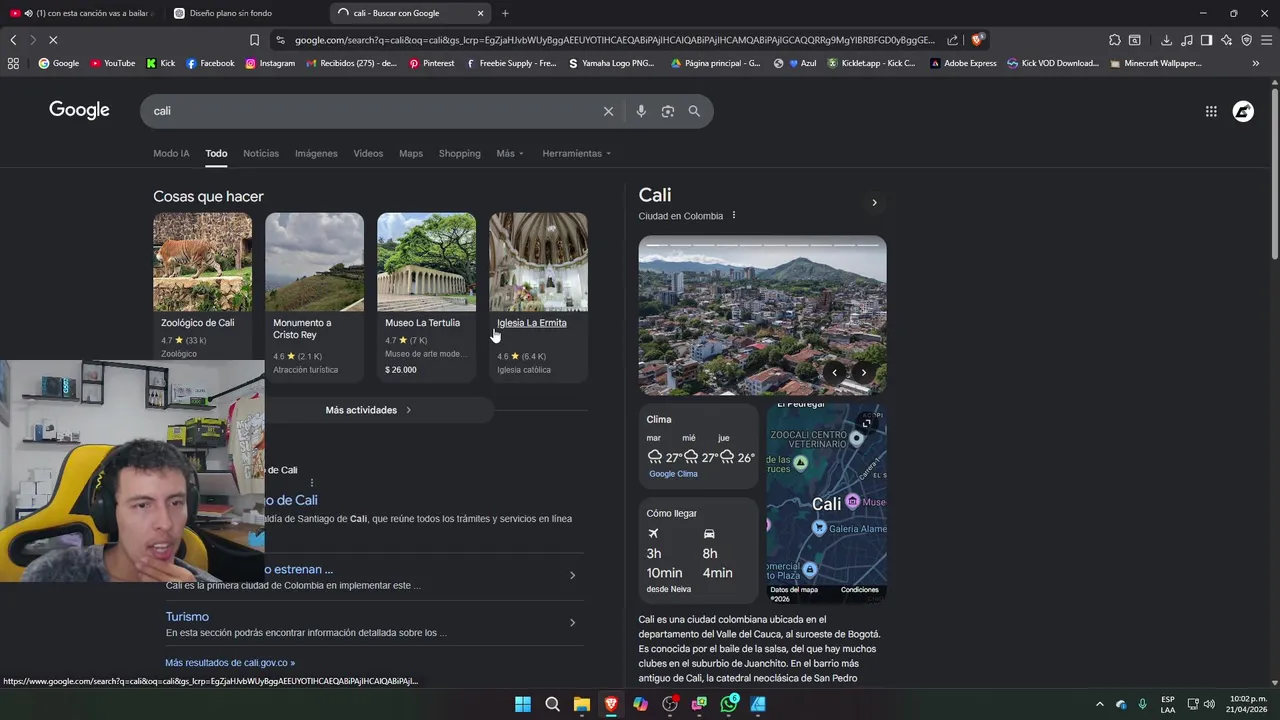Show hidden system tray icons

pos(1100,704)
